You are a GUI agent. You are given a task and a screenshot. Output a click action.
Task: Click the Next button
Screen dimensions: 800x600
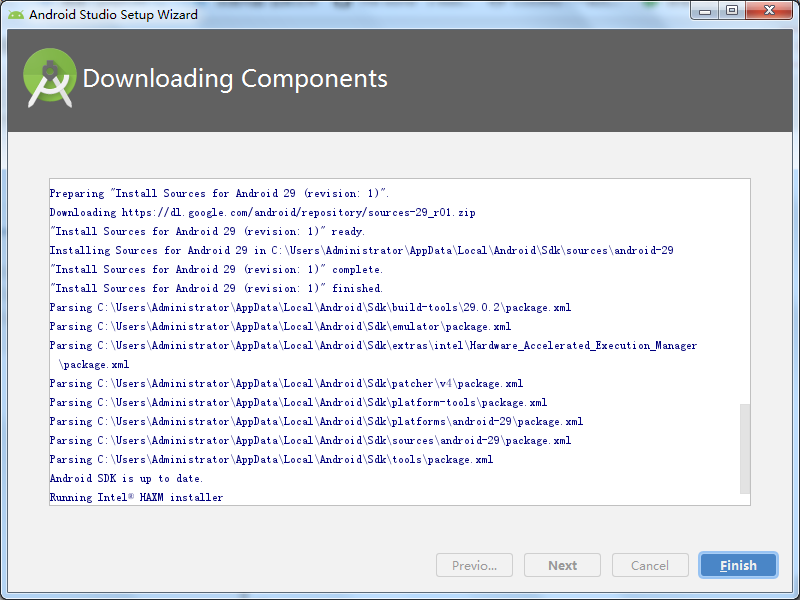(562, 565)
